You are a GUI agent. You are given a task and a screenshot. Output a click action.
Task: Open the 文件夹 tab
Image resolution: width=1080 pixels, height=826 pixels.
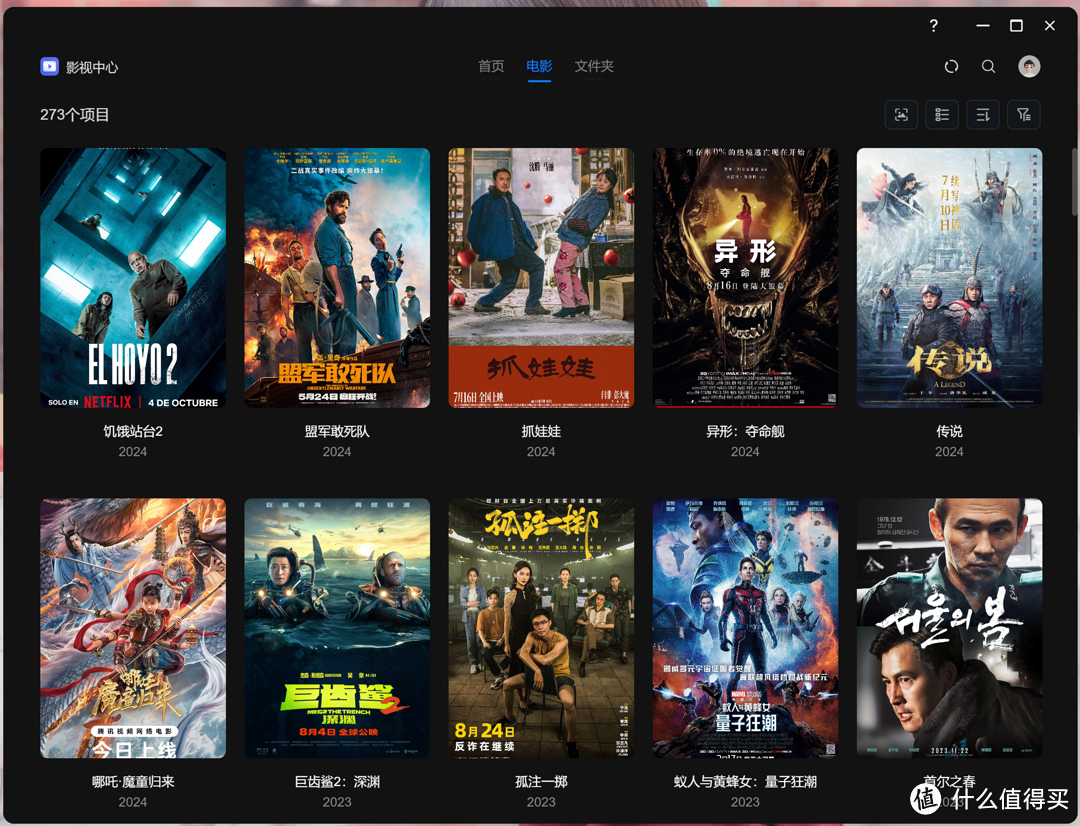point(594,66)
